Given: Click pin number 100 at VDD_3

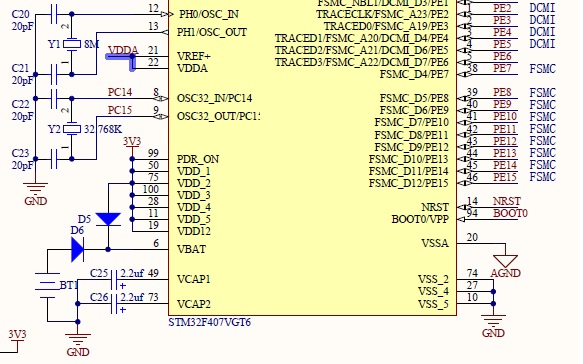Looking at the screenshot, I should coord(151,189).
